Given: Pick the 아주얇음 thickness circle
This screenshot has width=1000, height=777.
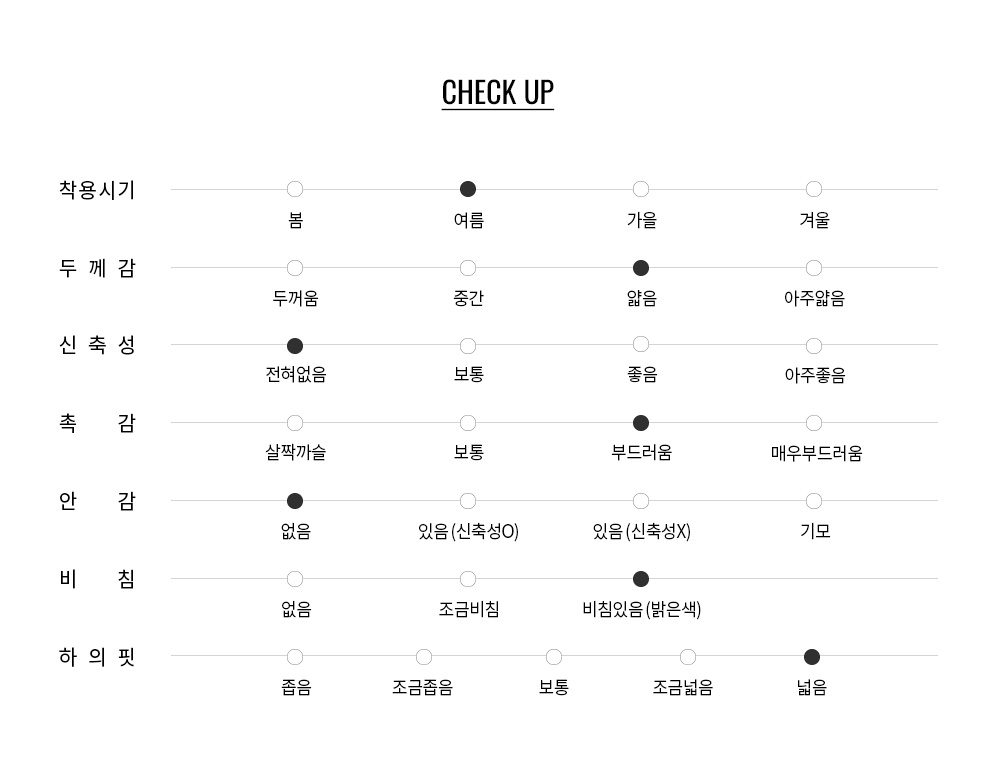Looking at the screenshot, I should [814, 268].
